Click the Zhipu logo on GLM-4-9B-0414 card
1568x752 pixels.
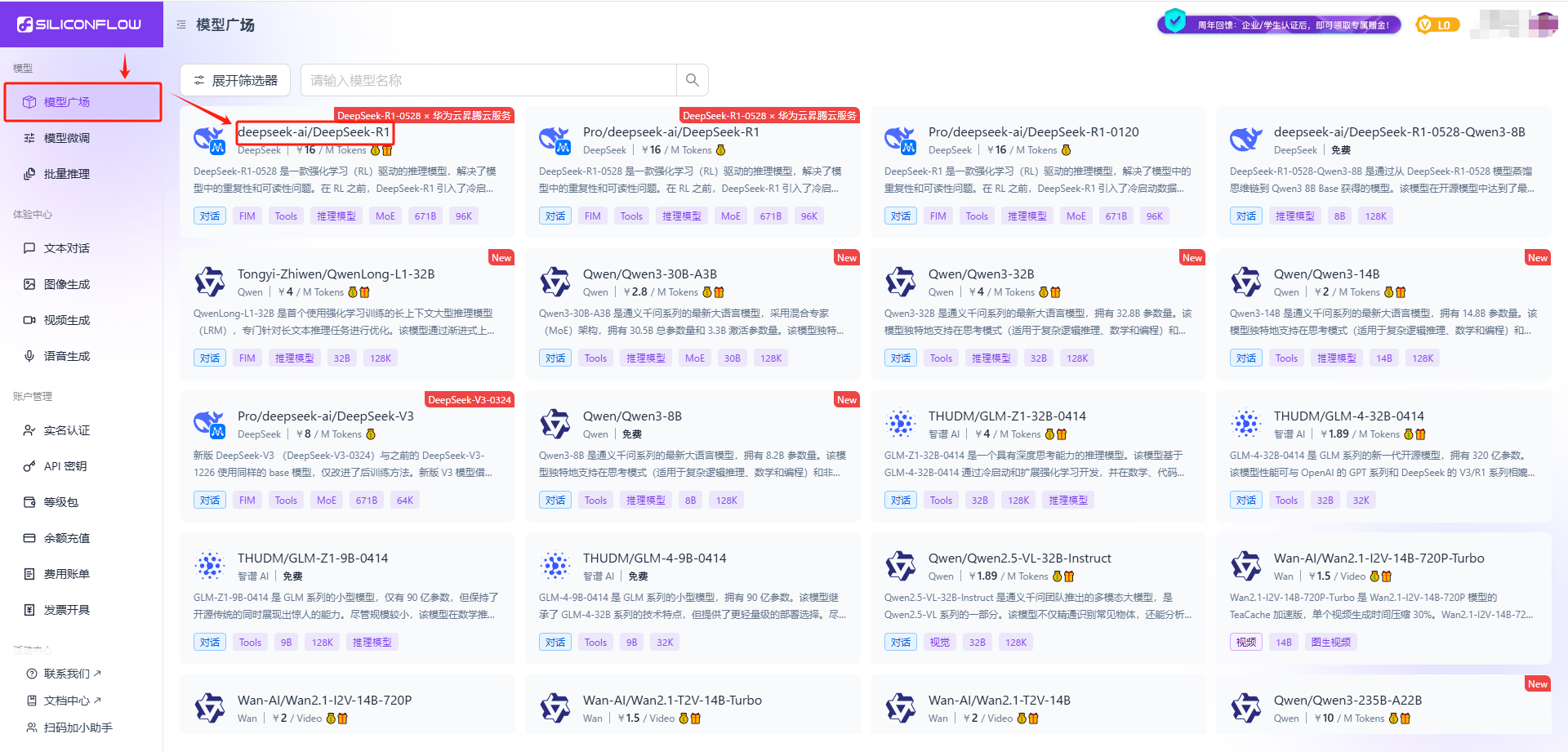point(555,566)
